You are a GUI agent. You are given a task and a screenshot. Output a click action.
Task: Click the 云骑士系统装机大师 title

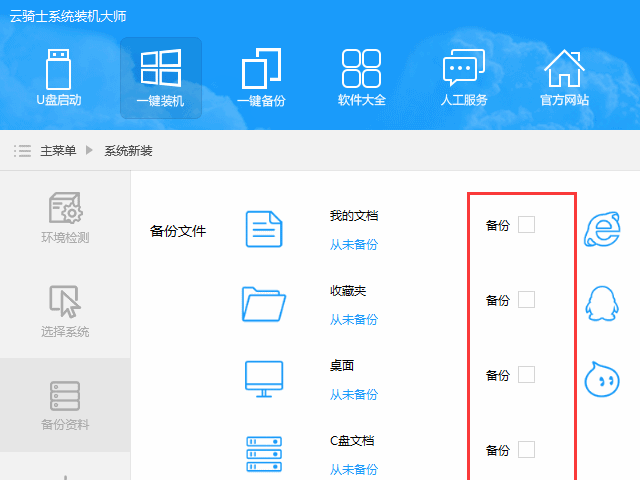pyautogui.click(x=68, y=16)
